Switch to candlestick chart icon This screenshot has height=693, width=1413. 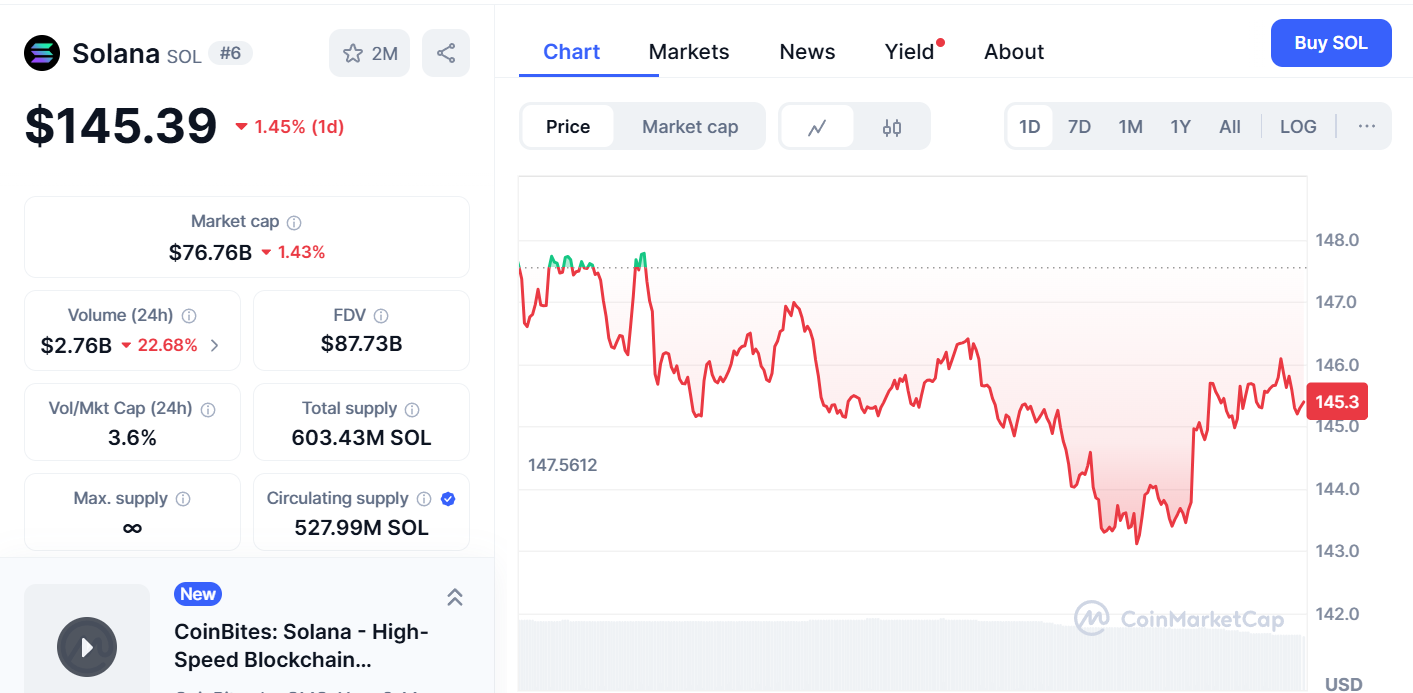[892, 127]
